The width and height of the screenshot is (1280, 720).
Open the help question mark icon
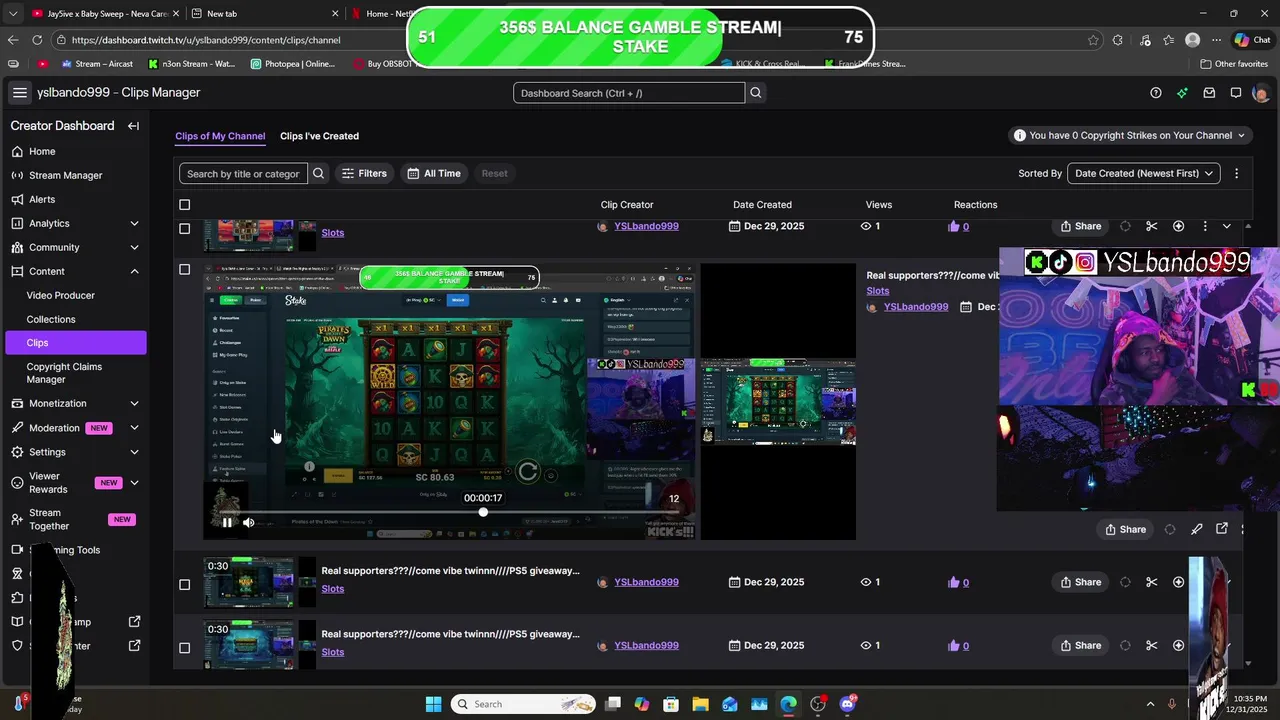(x=1156, y=93)
